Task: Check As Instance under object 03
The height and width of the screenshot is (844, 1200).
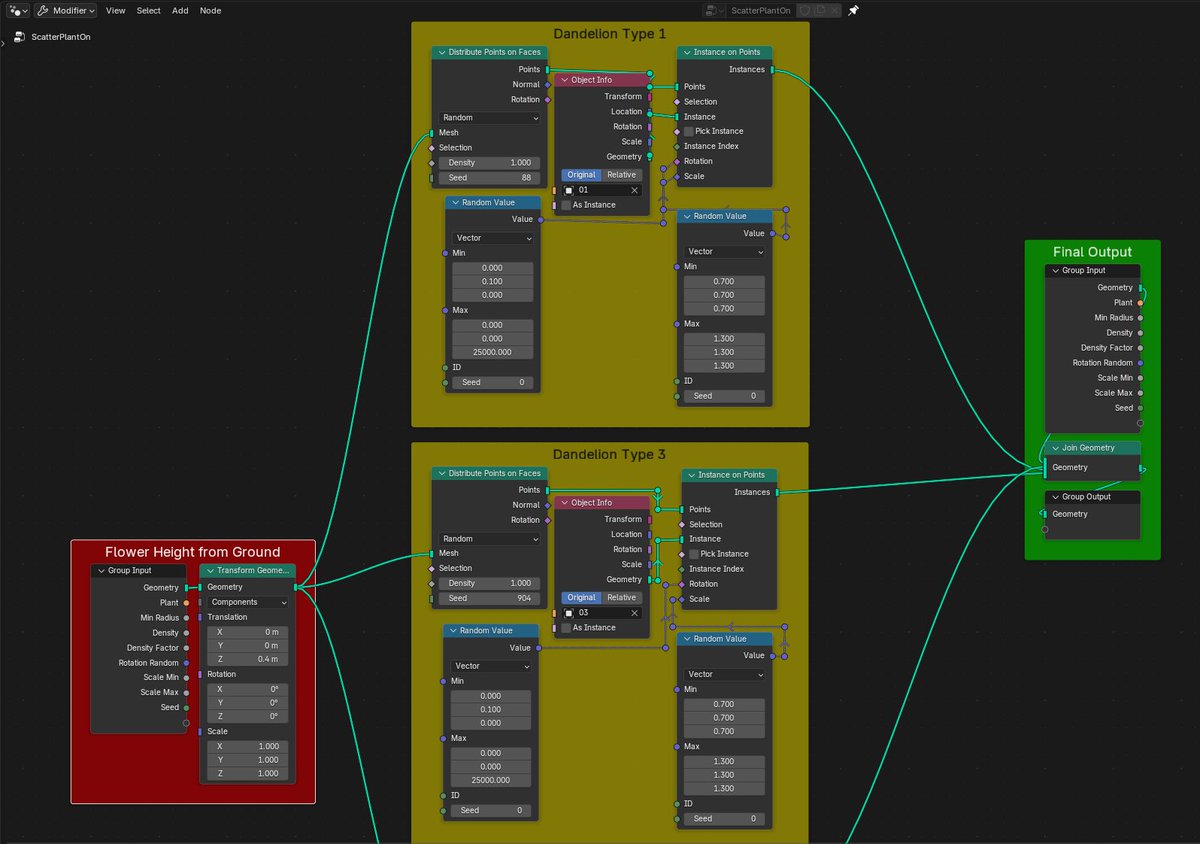Action: pyautogui.click(x=566, y=627)
